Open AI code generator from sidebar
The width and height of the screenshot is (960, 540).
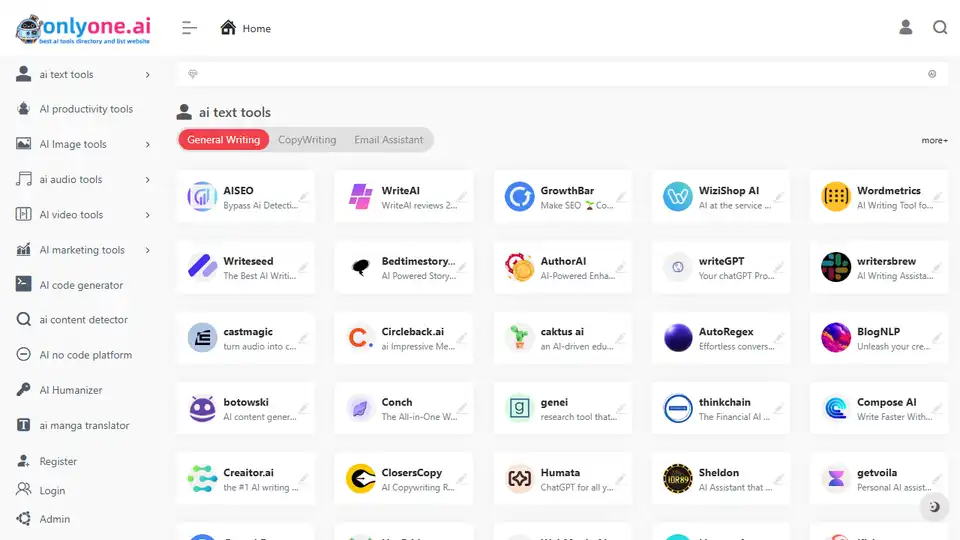point(81,285)
